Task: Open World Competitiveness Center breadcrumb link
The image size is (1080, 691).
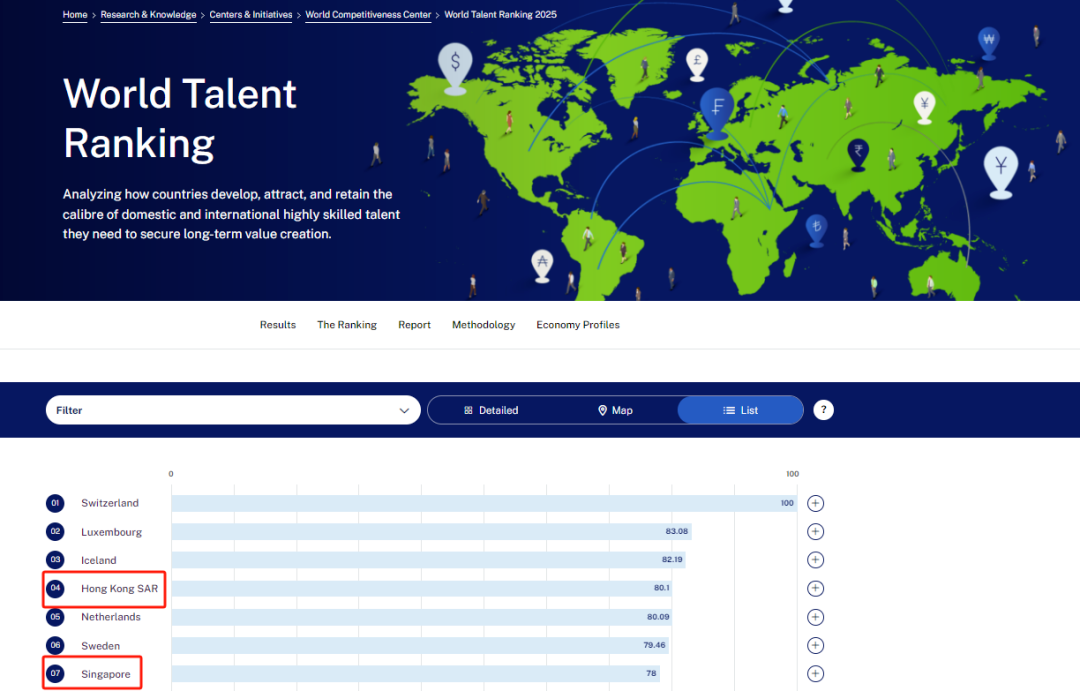Action: (368, 15)
